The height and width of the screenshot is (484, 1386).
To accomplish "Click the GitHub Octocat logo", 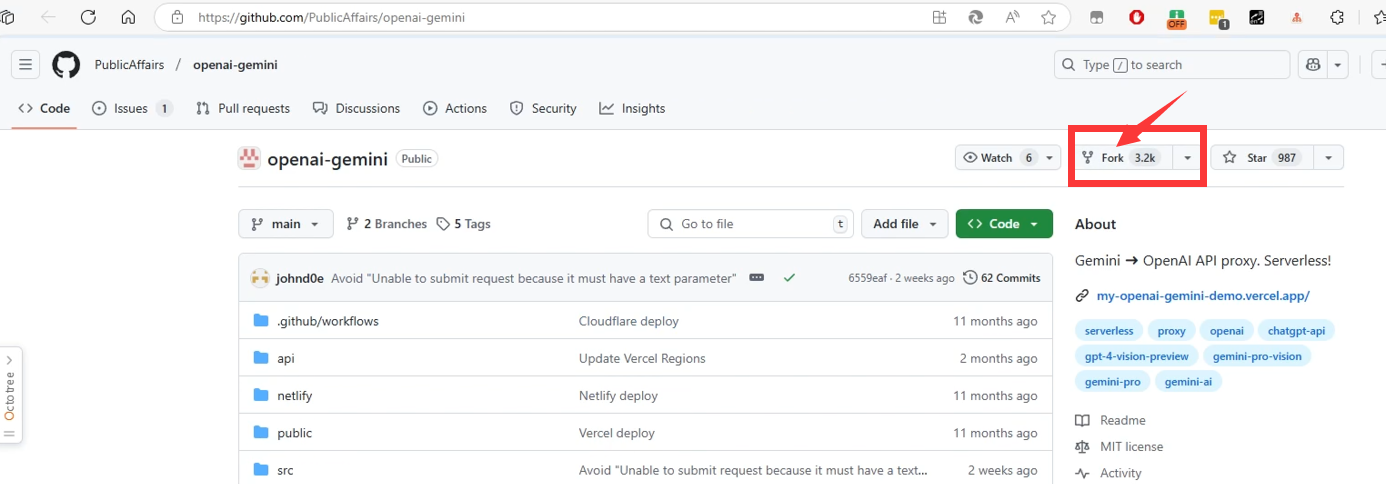I will 66,65.
